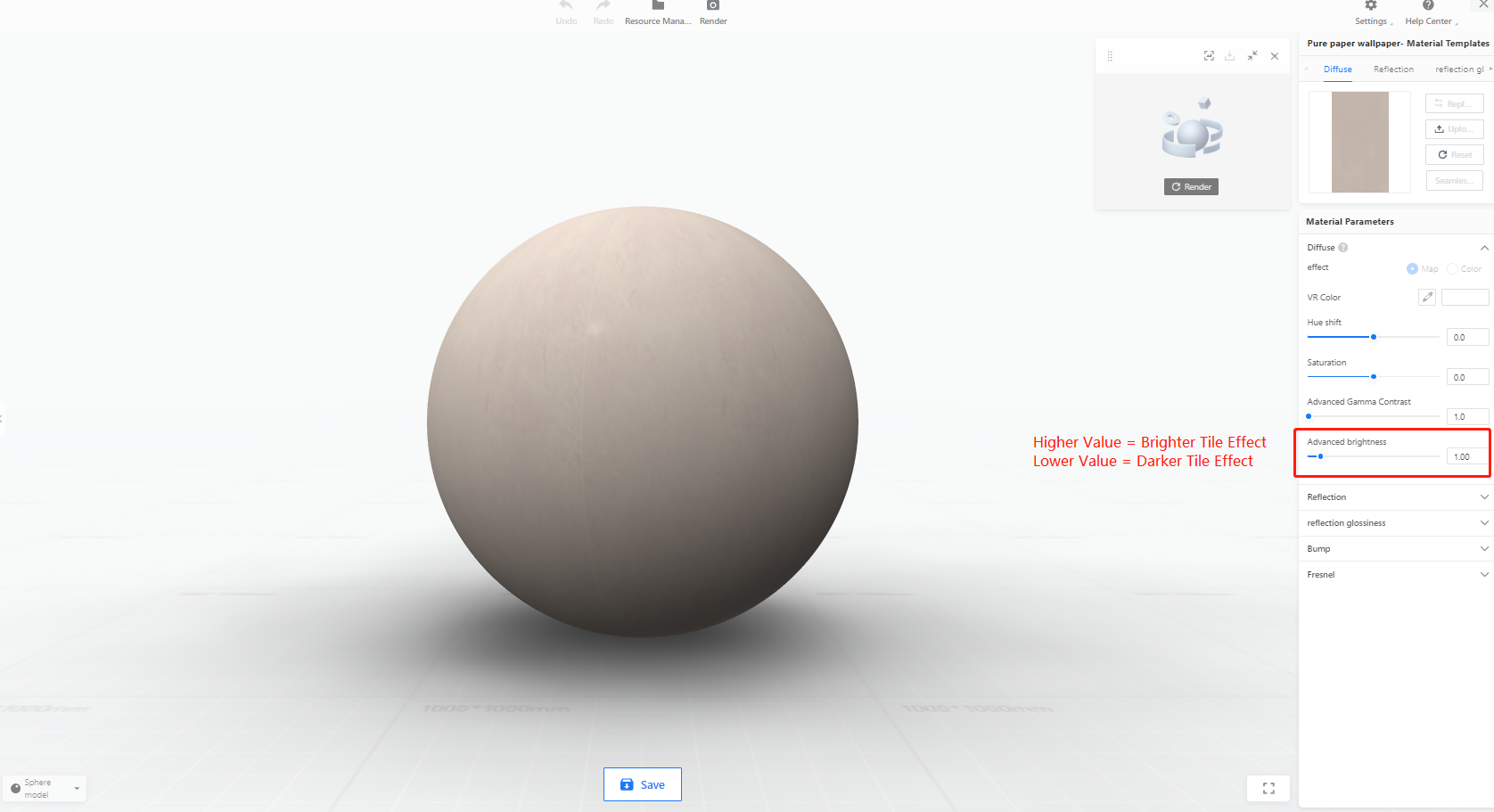Click the Saturation value field

[x=1467, y=377]
